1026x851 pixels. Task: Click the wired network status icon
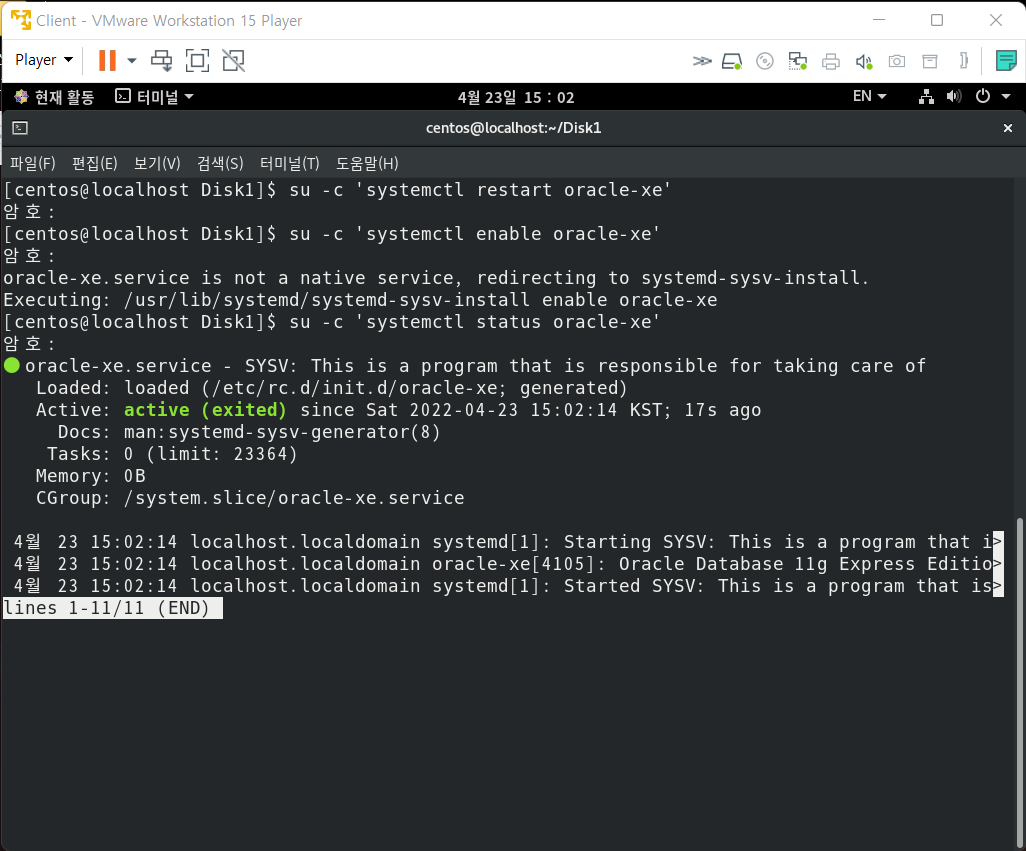click(x=926, y=97)
